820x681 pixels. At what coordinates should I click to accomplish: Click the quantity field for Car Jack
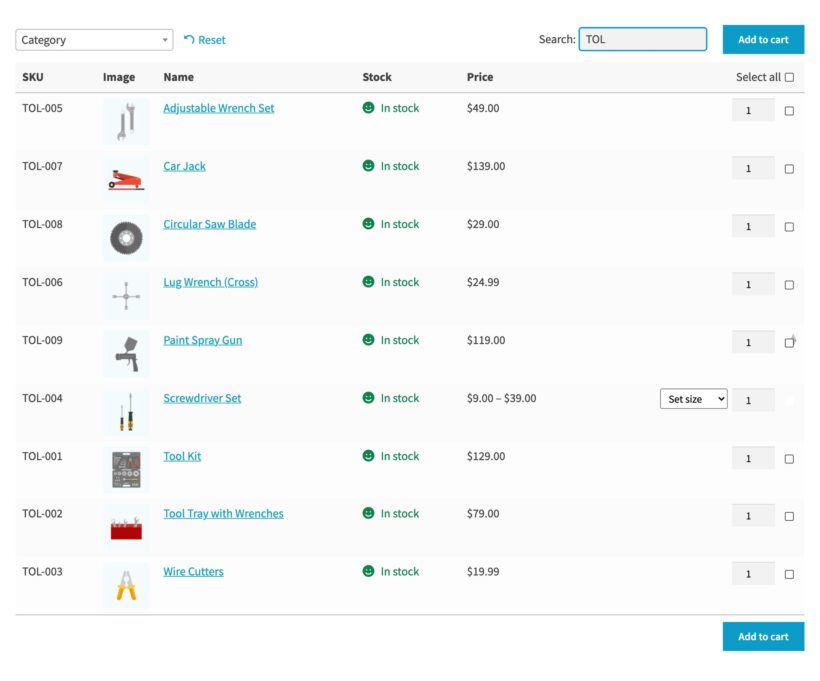pyautogui.click(x=753, y=168)
